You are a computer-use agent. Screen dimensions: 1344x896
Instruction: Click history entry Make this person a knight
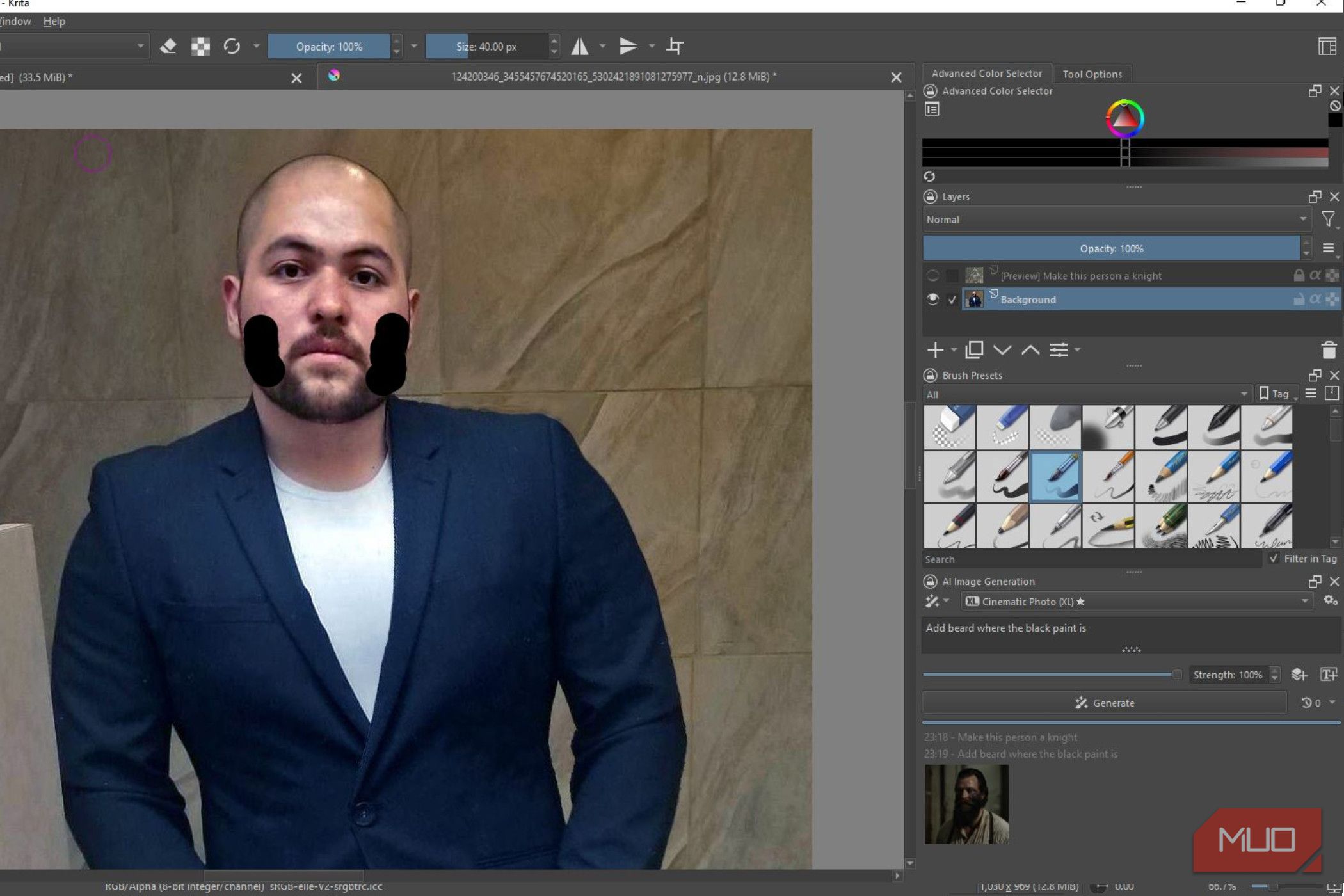pos(1000,737)
